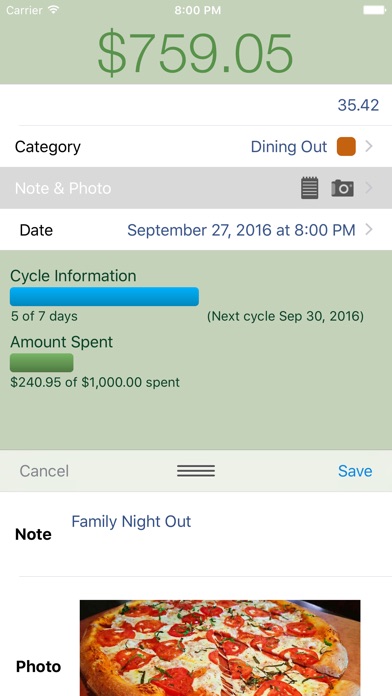The image size is (392, 696).
Task: Tap the green Amount Spent progress bar
Action: click(x=42, y=363)
